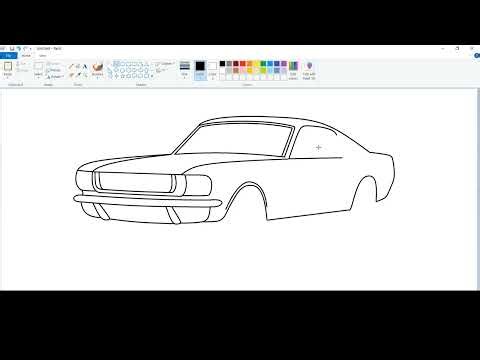
Task: Redo using the title bar arrow
Action: 25,49
